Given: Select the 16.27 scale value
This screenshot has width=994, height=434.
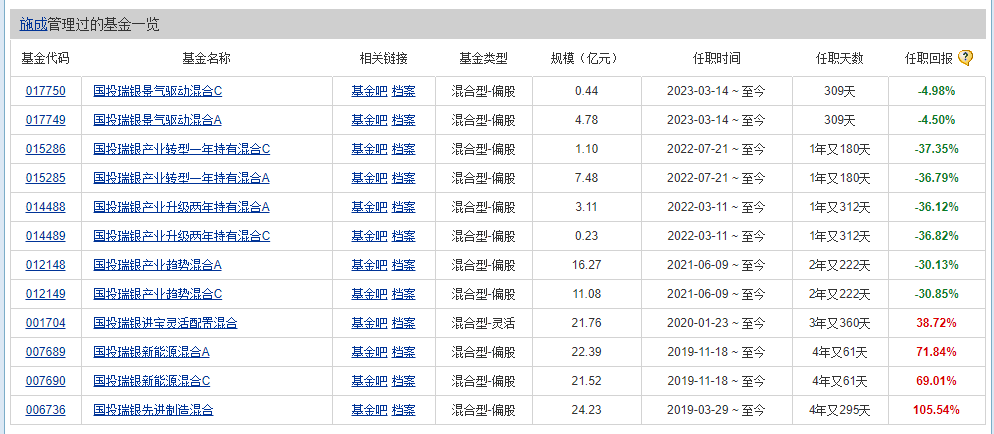Looking at the screenshot, I should click(x=586, y=265).
